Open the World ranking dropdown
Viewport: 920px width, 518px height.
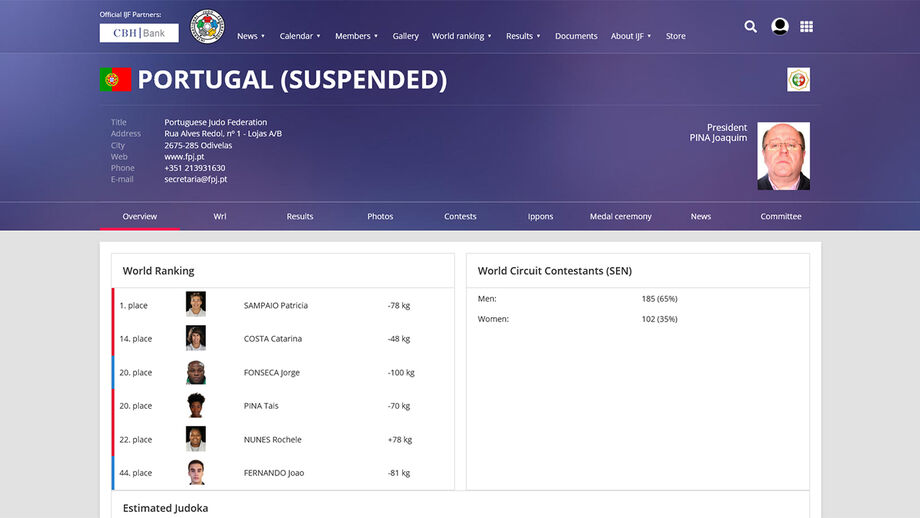(x=461, y=36)
